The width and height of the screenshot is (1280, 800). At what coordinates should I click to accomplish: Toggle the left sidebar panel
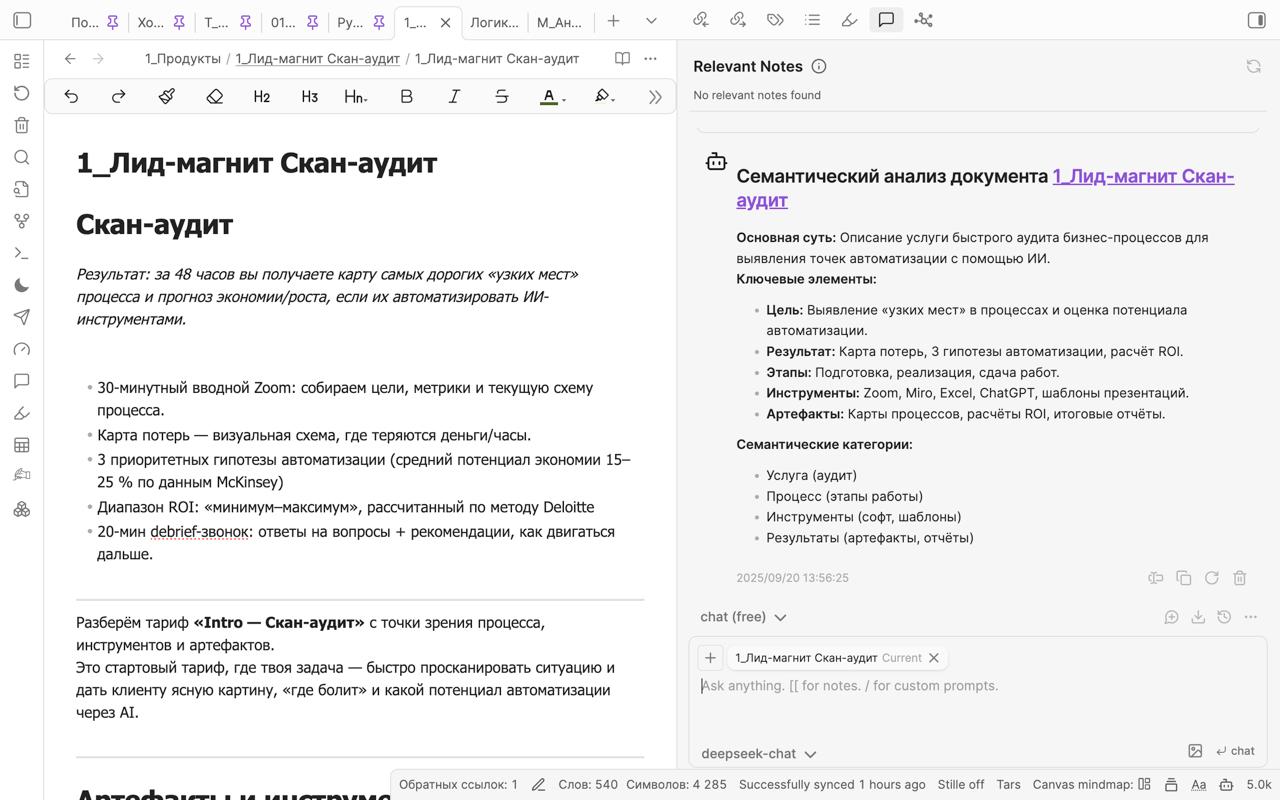pyautogui.click(x=22, y=20)
